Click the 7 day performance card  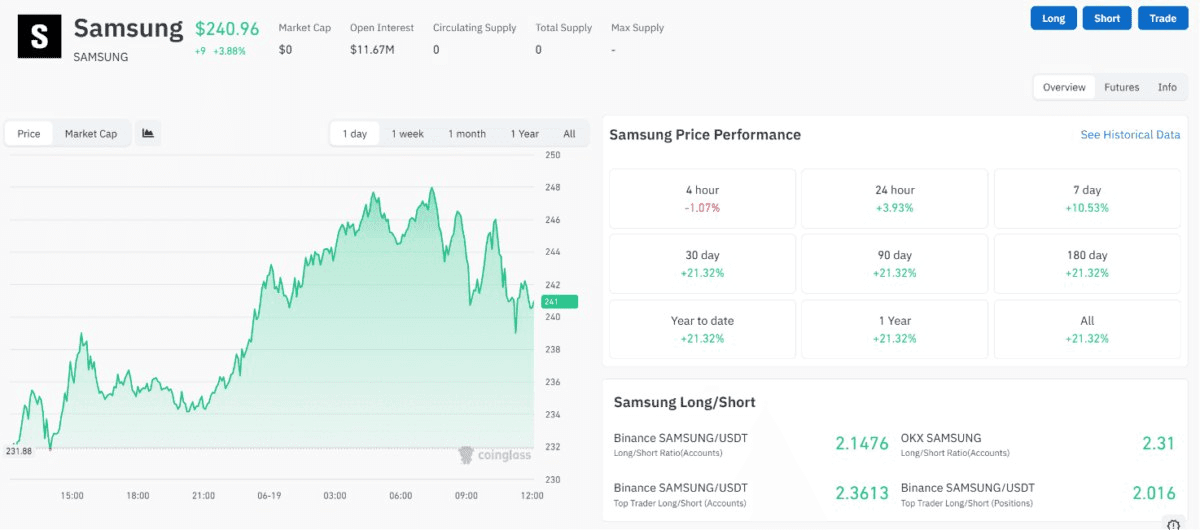[1087, 198]
